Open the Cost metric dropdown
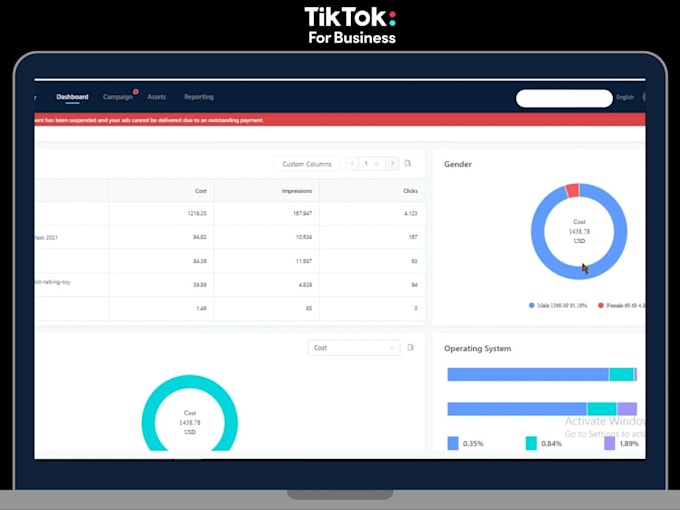Viewport: 680px width, 510px height. click(x=354, y=348)
